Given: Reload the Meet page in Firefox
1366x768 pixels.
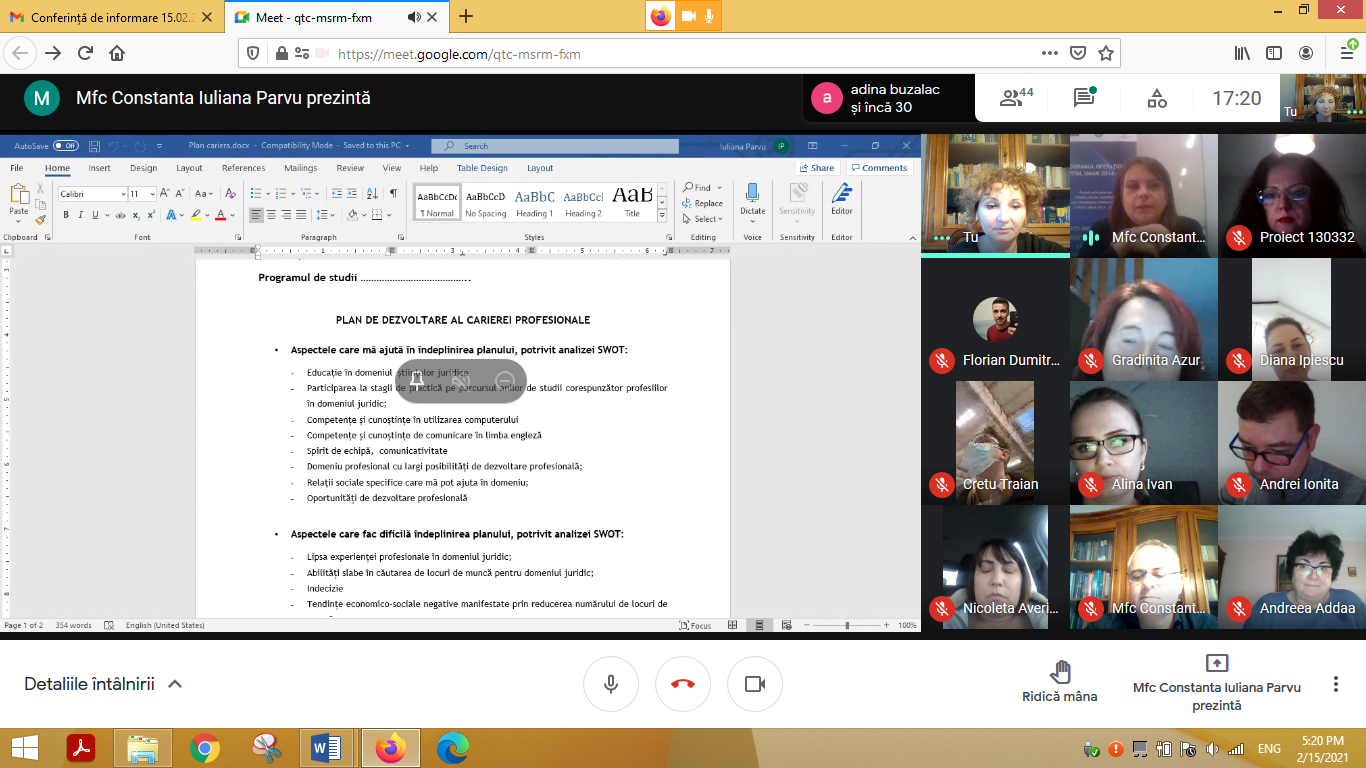Looking at the screenshot, I should [85, 54].
